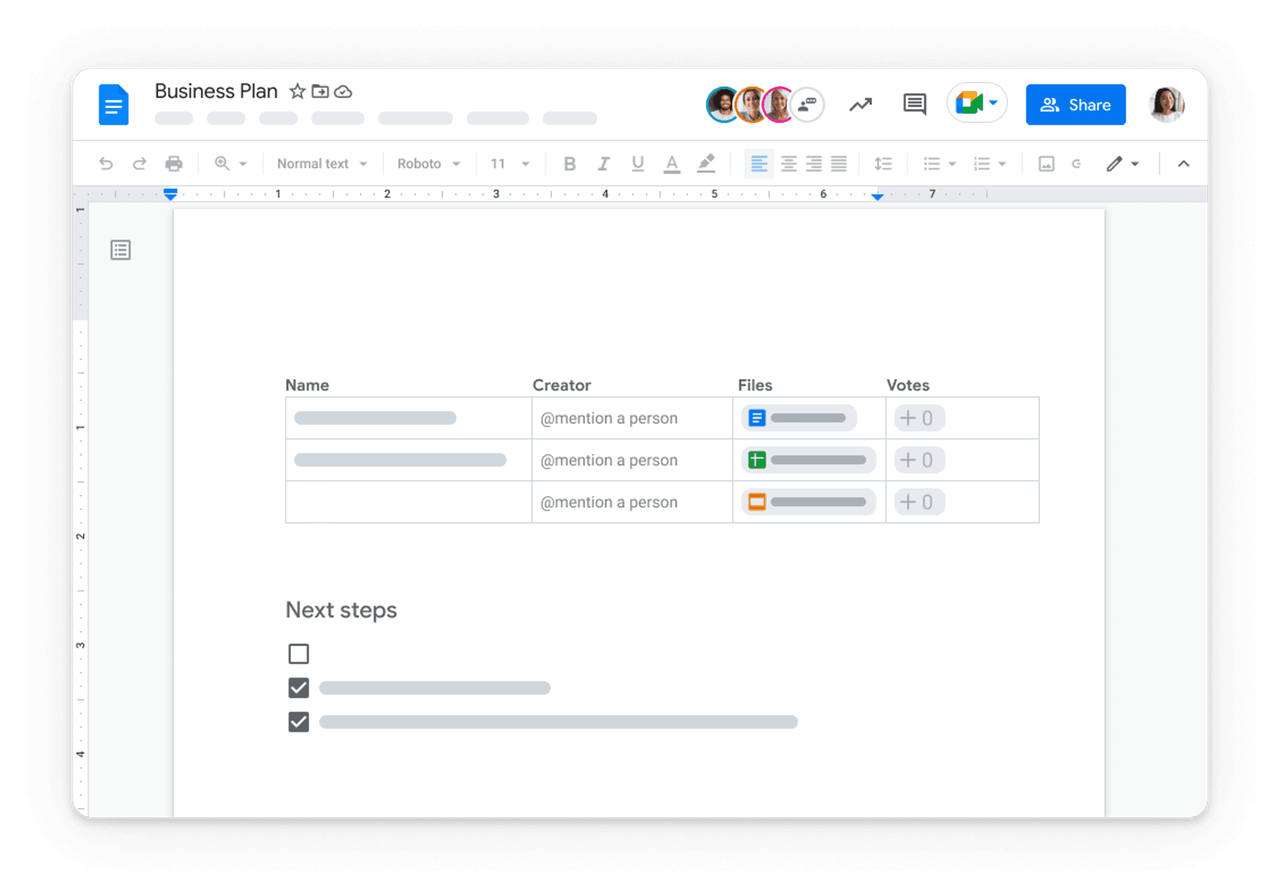Open the Roboto font family dropdown

tap(428, 163)
